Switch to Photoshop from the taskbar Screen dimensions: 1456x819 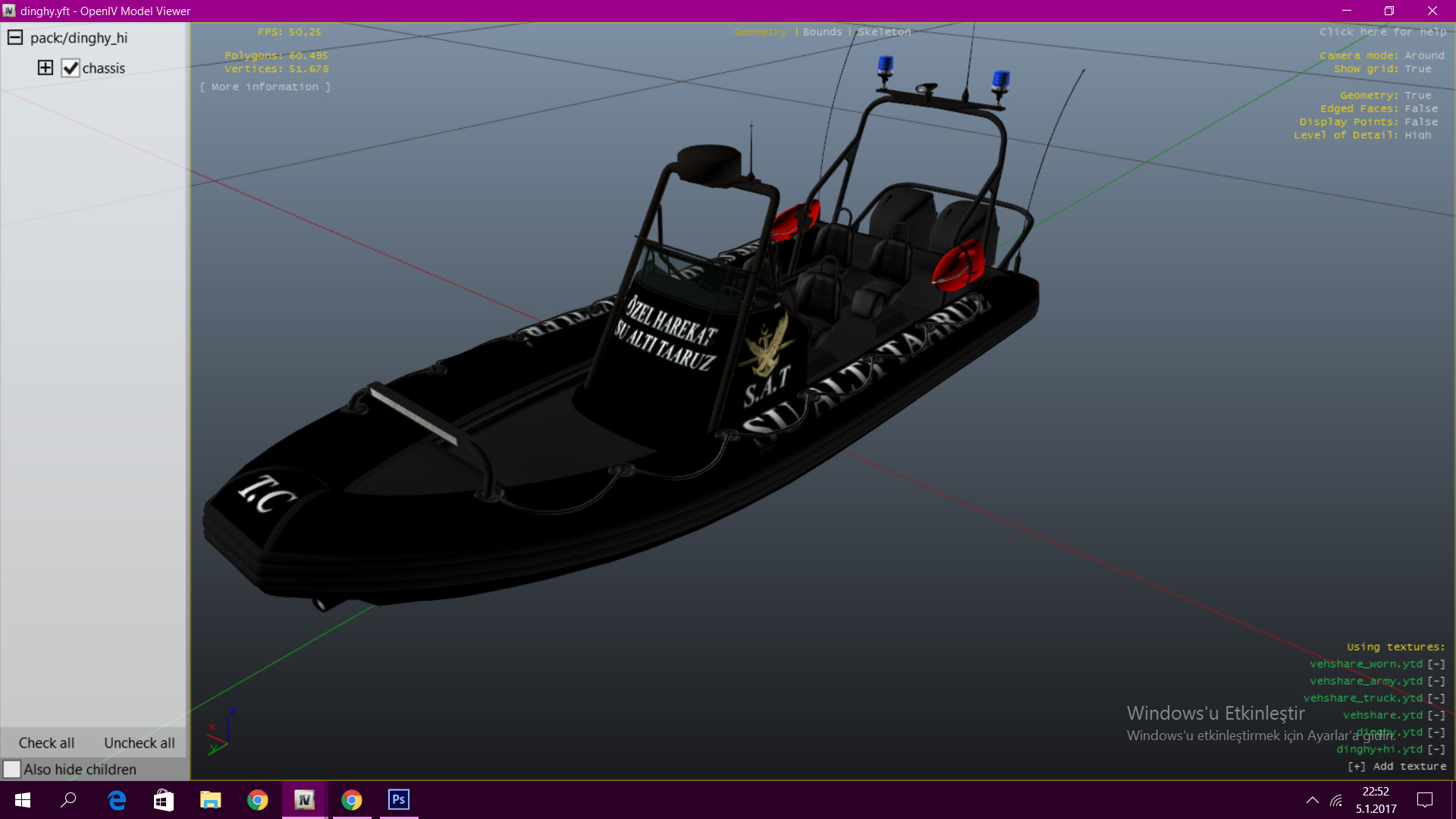point(398,800)
